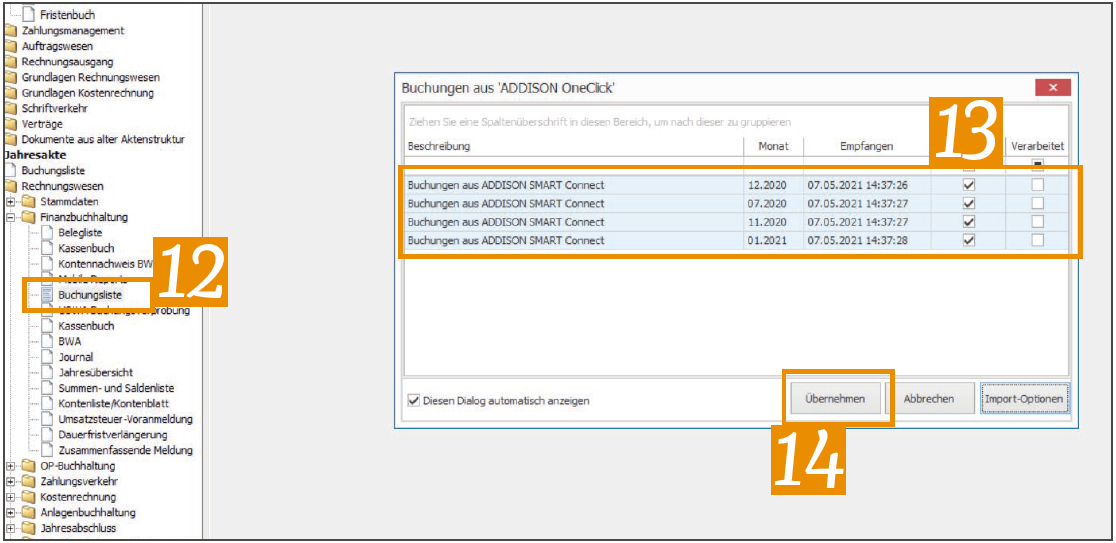Uncheck the selection checkbox for month 12.2020
1116x543 pixels.
[x=968, y=185]
